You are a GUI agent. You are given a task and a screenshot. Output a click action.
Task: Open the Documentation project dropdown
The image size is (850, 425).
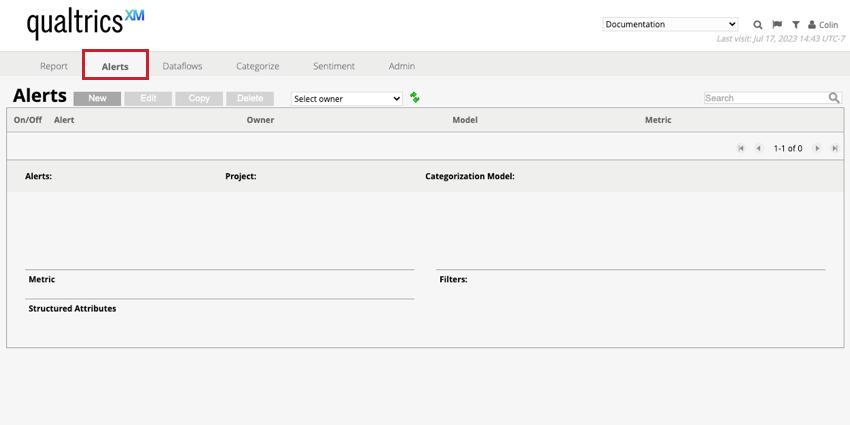click(x=670, y=24)
